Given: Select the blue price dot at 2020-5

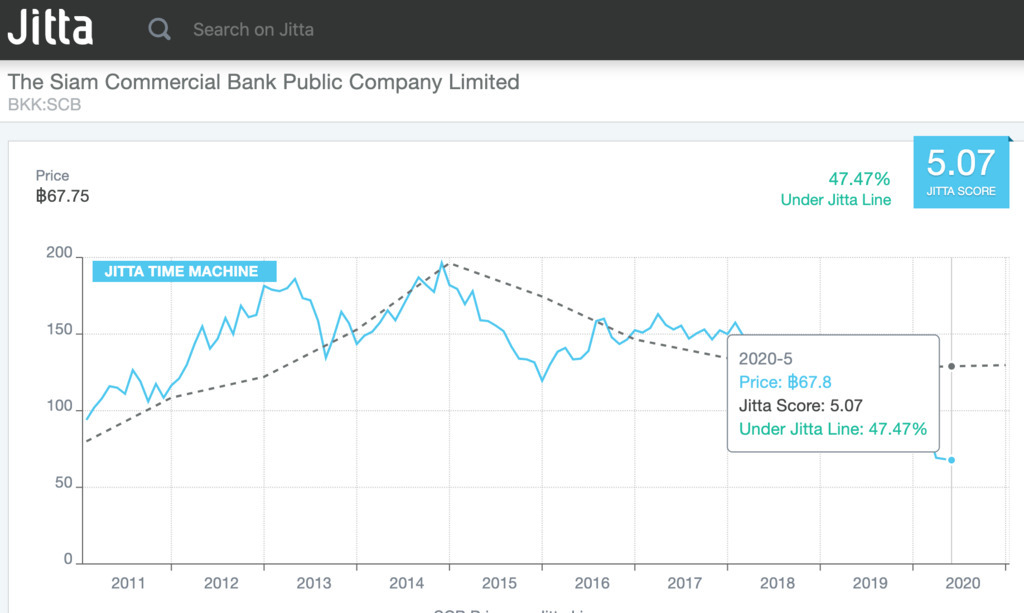Looking at the screenshot, I should click(951, 460).
